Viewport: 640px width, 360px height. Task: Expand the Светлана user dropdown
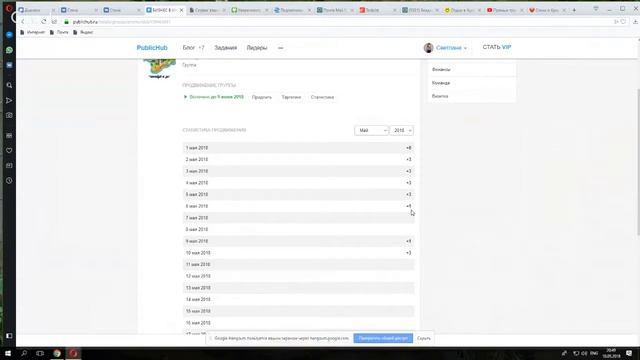pyautogui.click(x=451, y=48)
